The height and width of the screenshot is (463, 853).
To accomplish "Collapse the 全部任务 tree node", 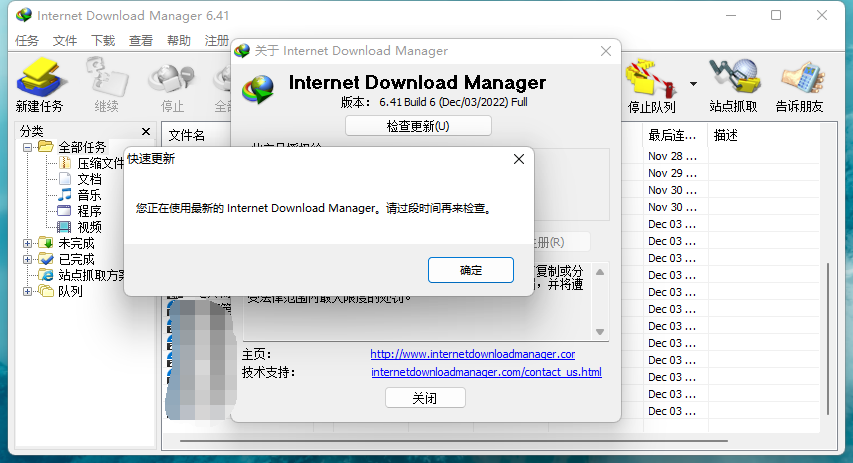I will (28, 147).
